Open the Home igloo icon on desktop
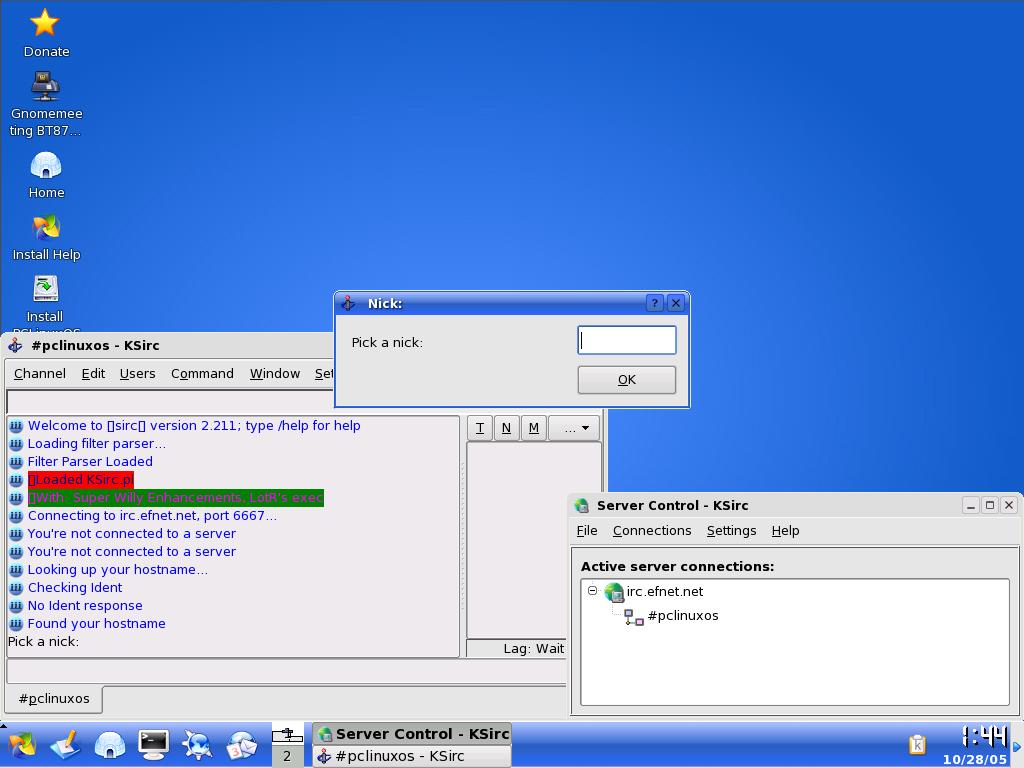Screen dimensions: 1024x768 click(45, 165)
